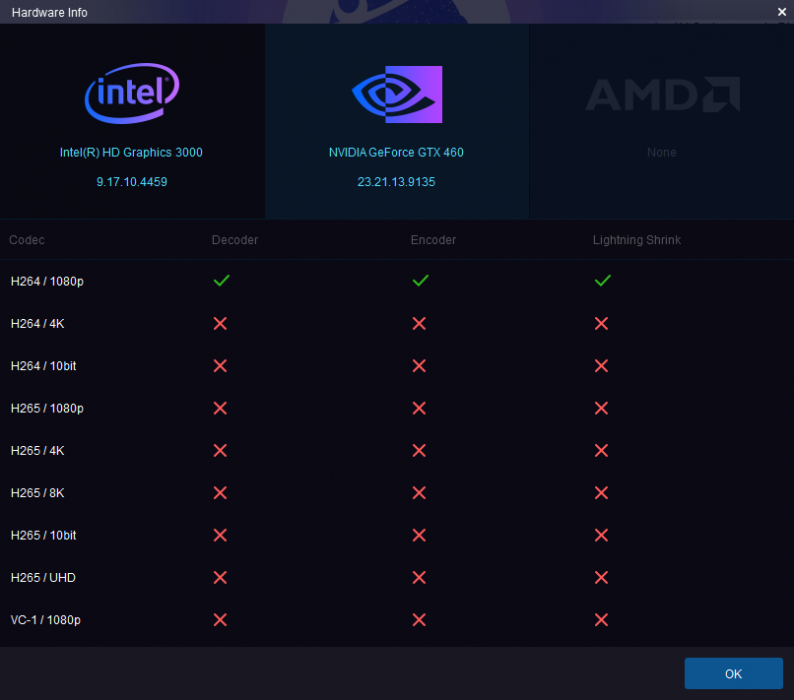The width and height of the screenshot is (794, 700).
Task: Click the greyed-out AMD logo
Action: point(662,95)
